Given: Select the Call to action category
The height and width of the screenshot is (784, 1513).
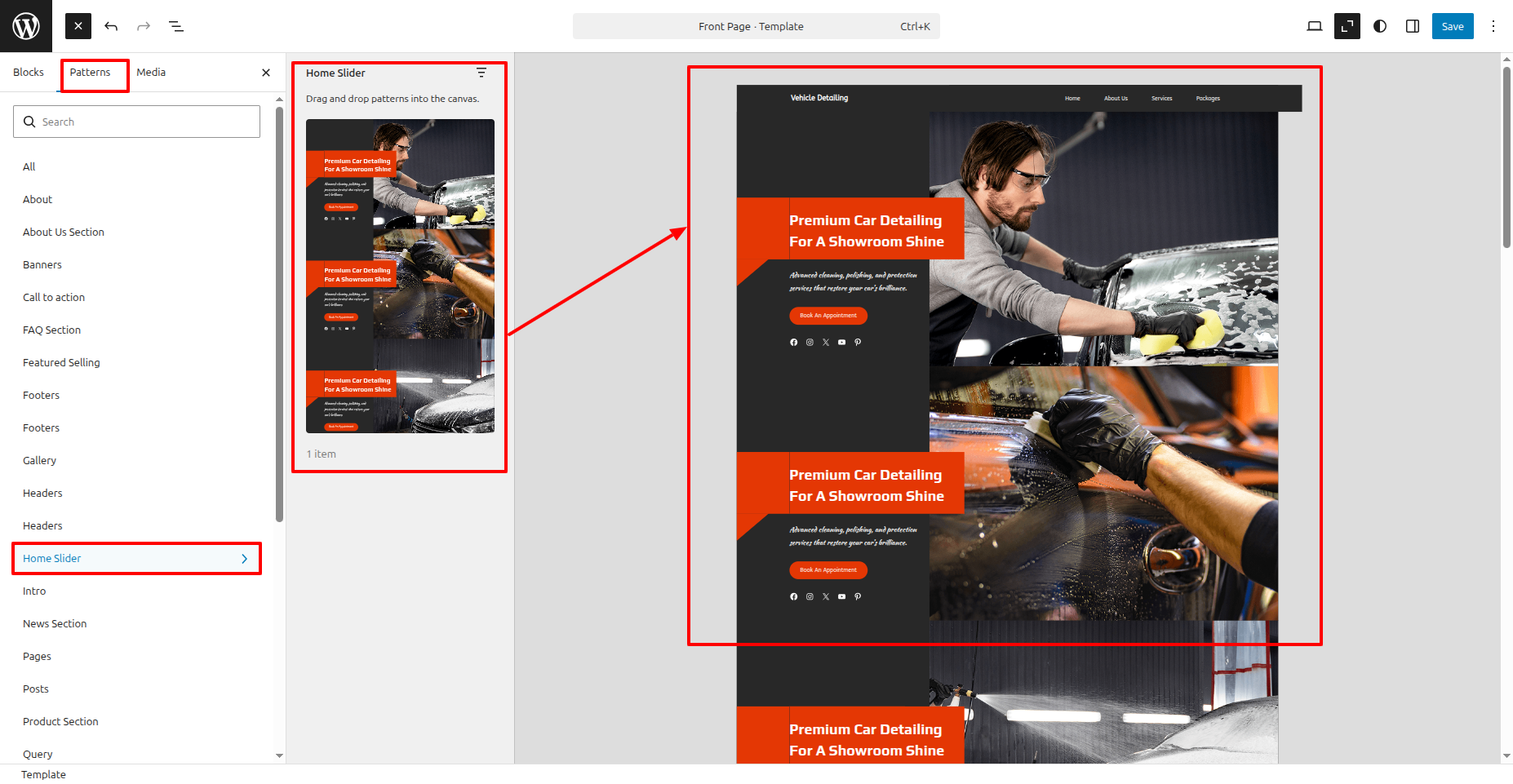Looking at the screenshot, I should pos(54,298).
